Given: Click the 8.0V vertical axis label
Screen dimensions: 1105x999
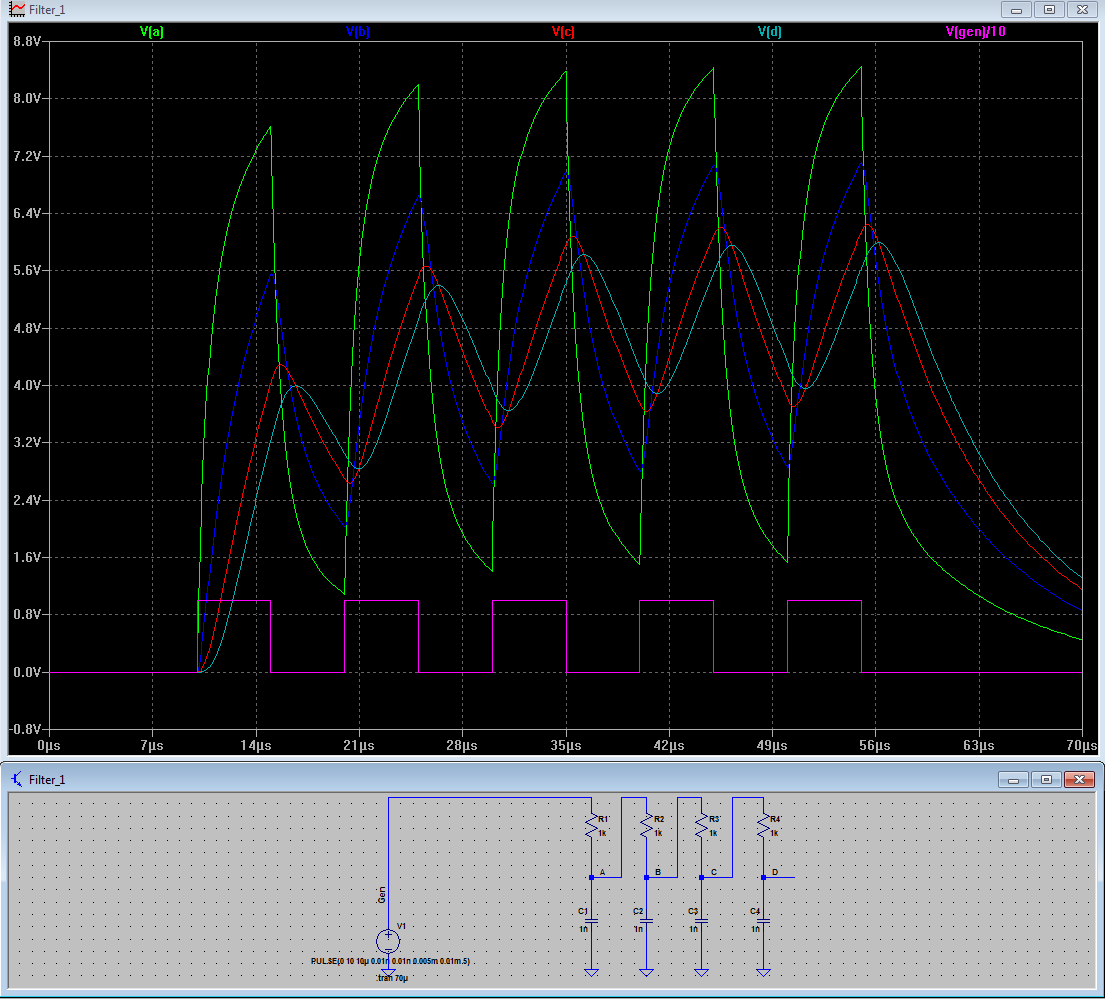Looking at the screenshot, I should coord(25,99).
